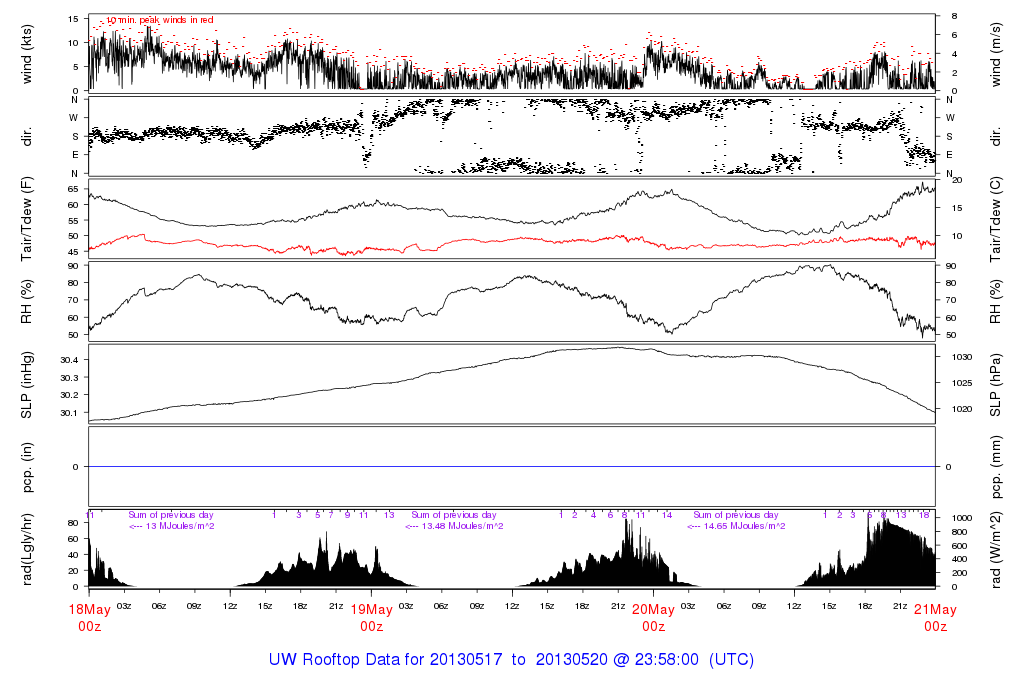Click the red '19May 00z' date label
This screenshot has height=700, width=1024.
(x=372, y=618)
